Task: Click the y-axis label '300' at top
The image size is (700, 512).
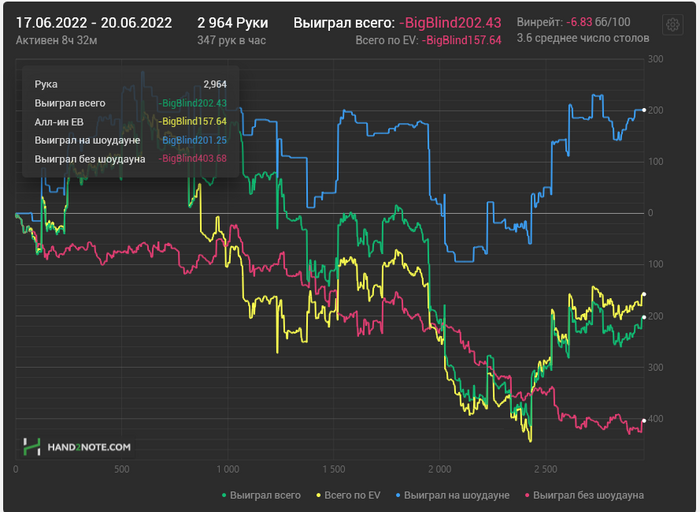Action: [655, 59]
